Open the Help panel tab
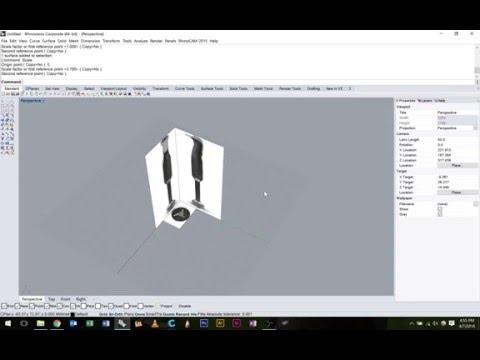Screen dimensions: 480x360 440,100
